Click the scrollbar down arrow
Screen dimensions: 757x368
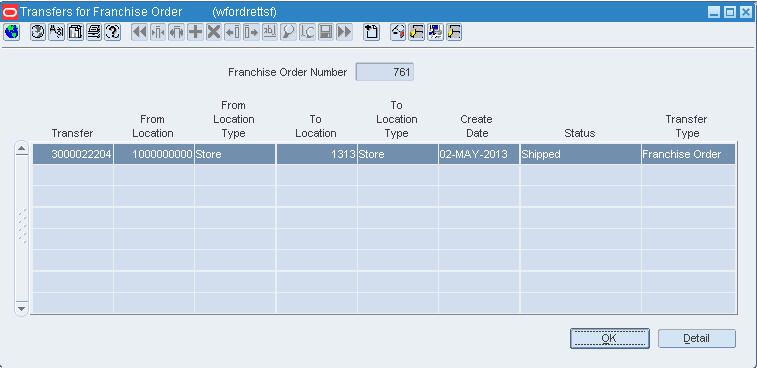click(22, 308)
